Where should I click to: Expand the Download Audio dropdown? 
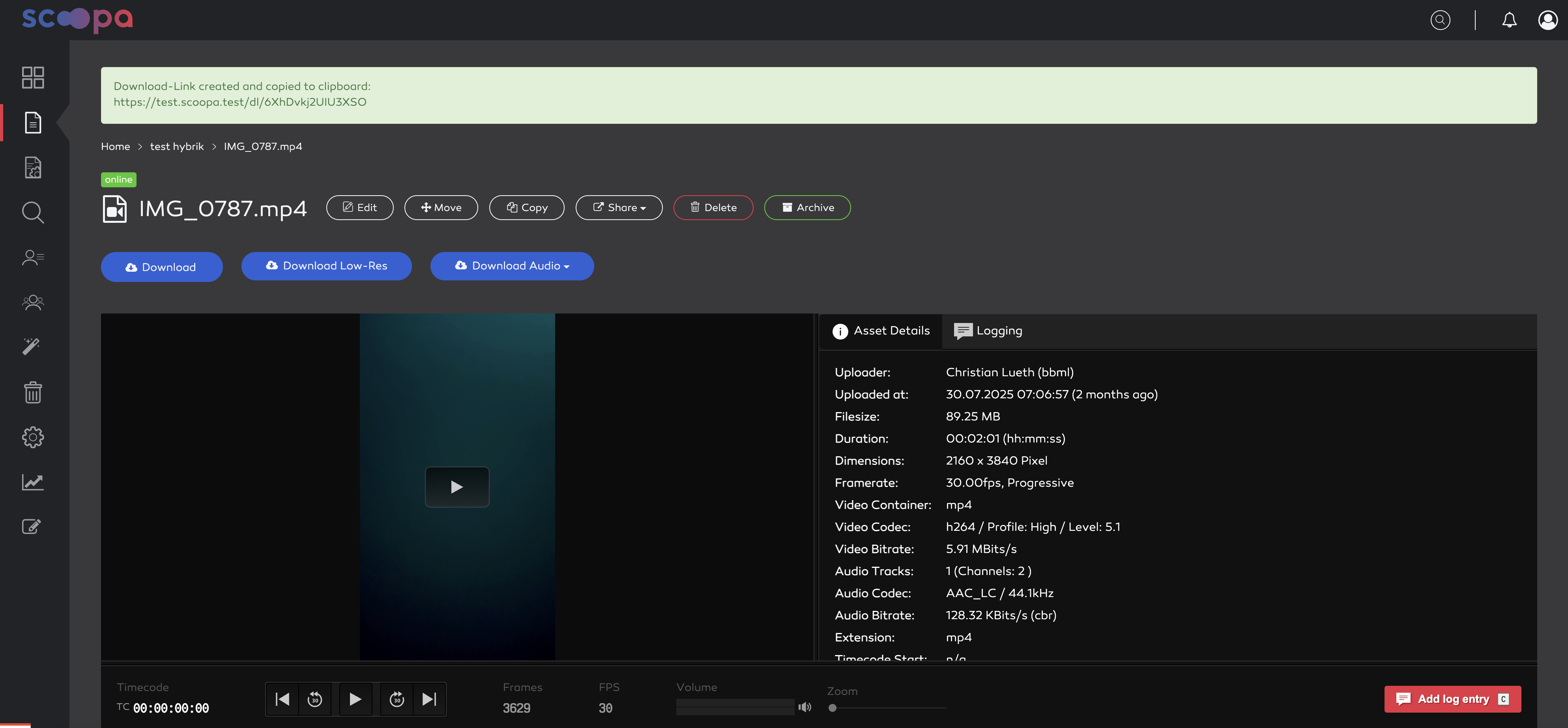512,266
